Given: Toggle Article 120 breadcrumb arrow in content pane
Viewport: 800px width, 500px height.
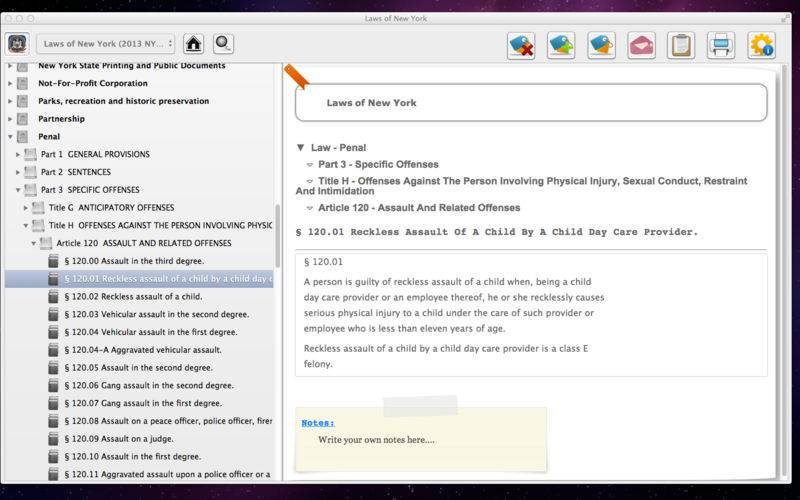Looking at the screenshot, I should point(310,208).
